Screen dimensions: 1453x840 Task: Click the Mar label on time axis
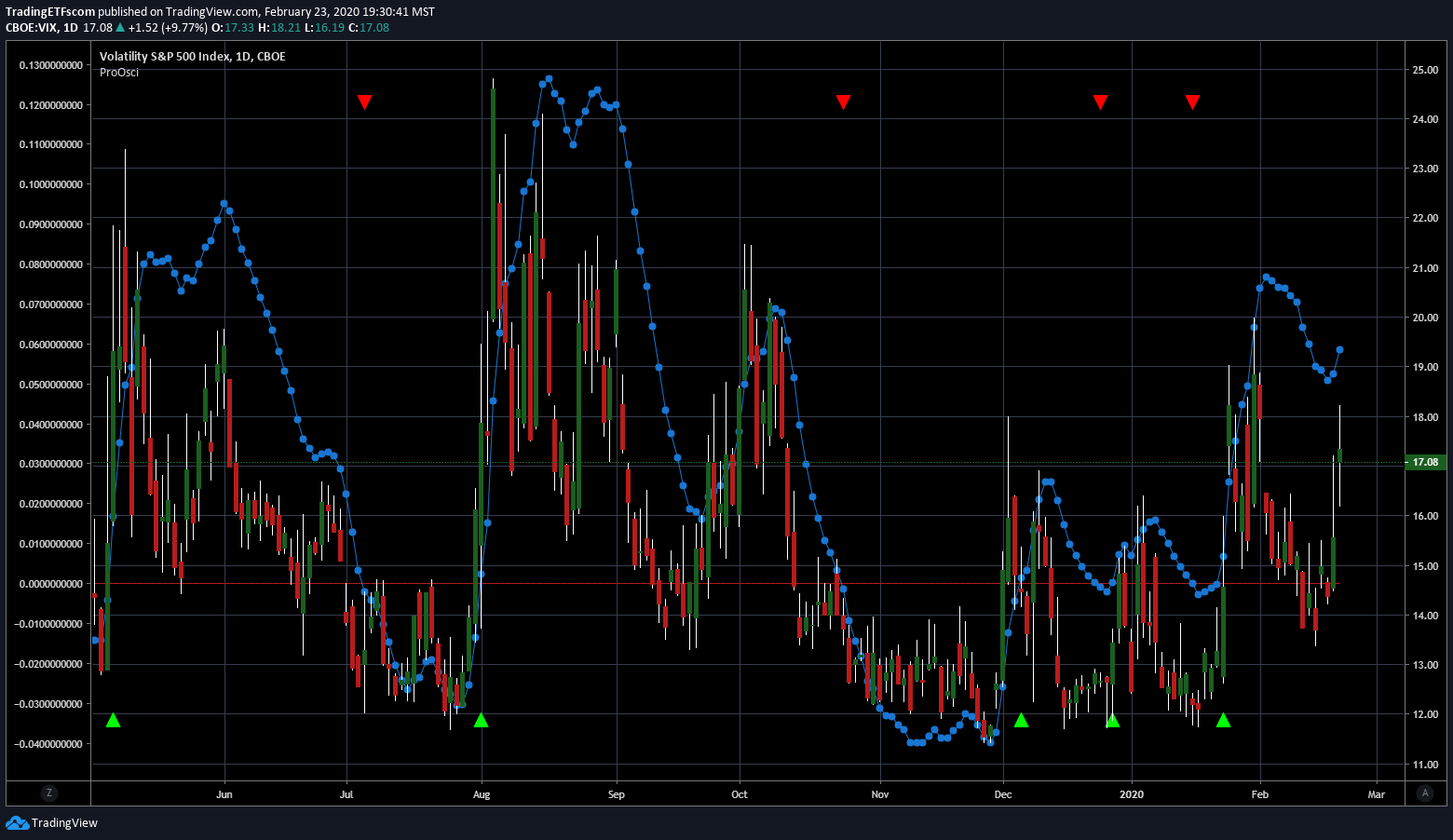pyautogui.click(x=1377, y=794)
